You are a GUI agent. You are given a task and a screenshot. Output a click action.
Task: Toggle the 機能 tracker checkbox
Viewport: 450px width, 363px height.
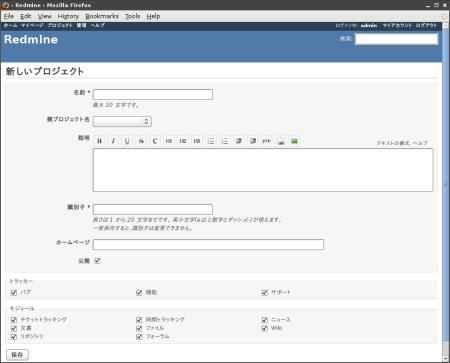139,293
